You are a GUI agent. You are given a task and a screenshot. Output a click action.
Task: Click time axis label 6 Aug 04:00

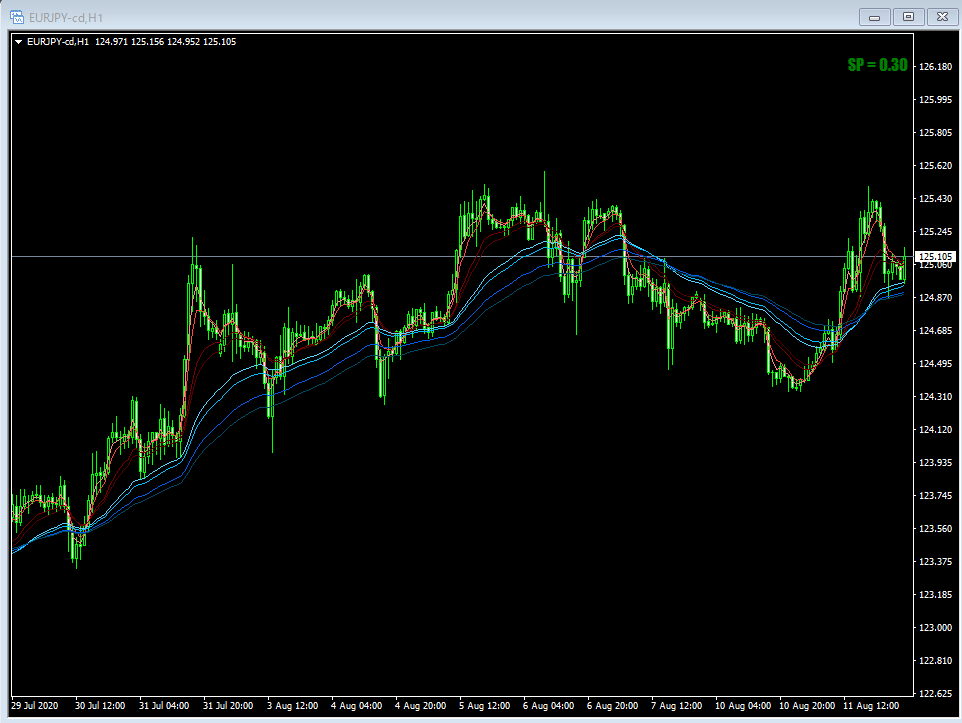(x=548, y=706)
